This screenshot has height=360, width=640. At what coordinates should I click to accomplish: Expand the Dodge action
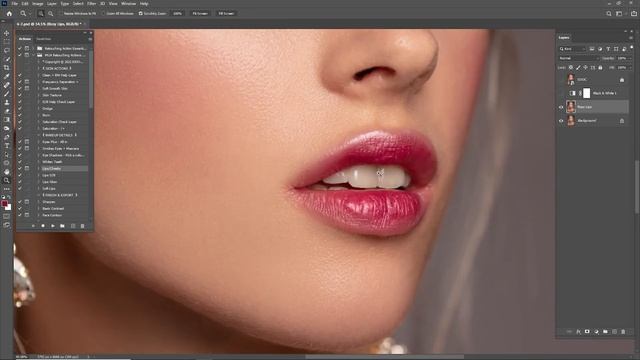coord(39,109)
